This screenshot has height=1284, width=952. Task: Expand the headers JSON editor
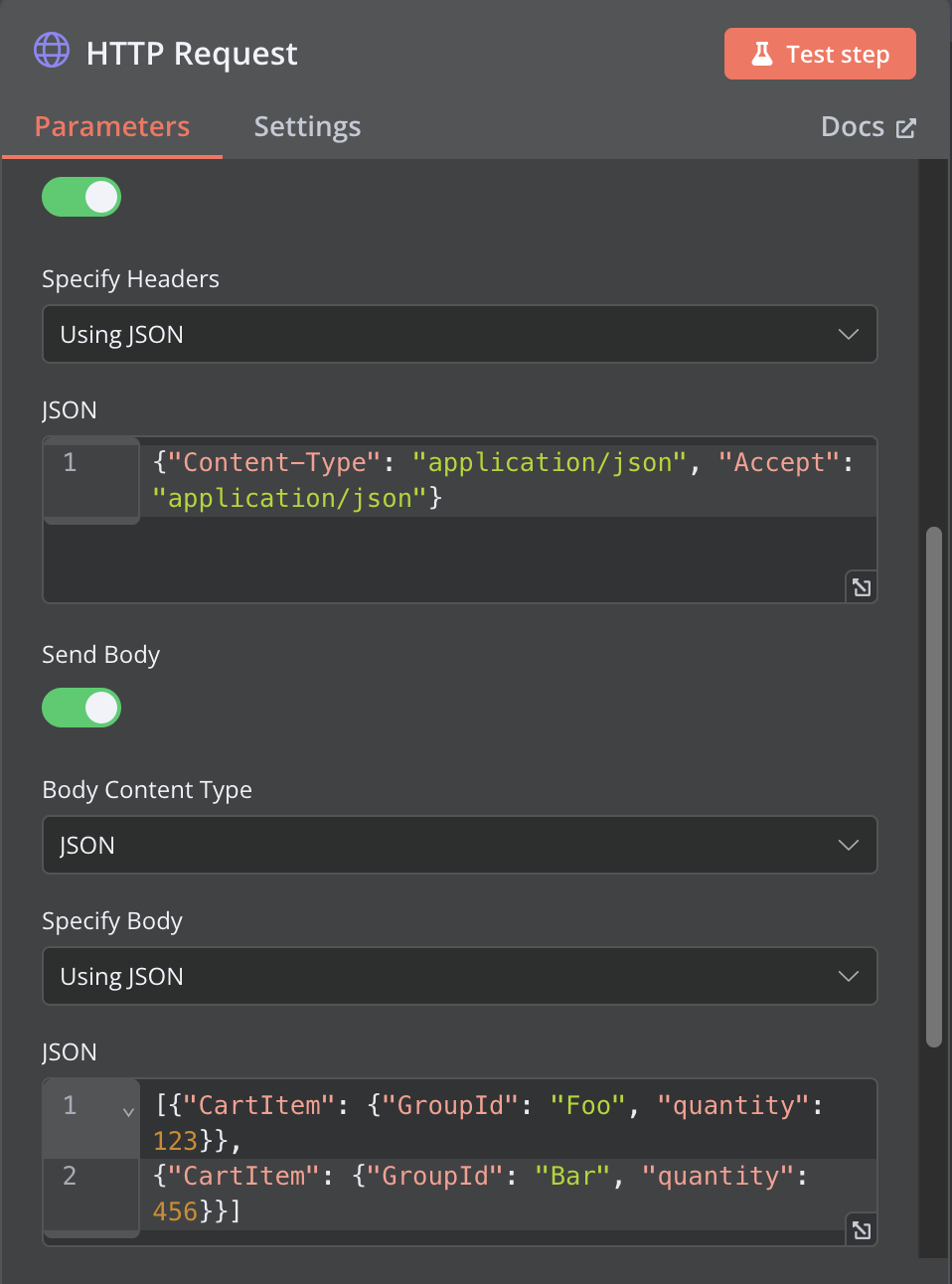862,587
